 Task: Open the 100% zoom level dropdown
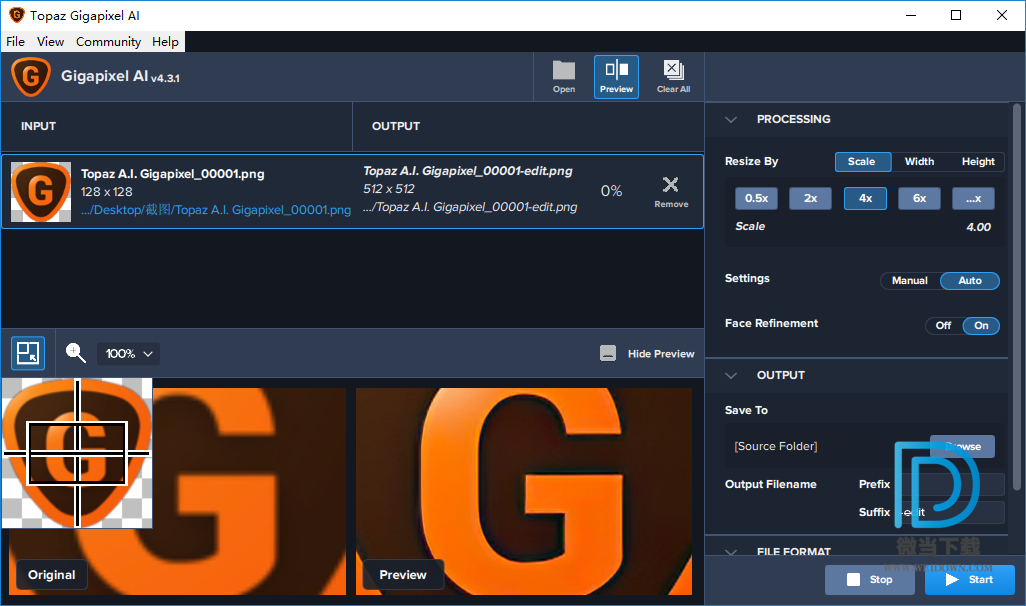point(129,354)
